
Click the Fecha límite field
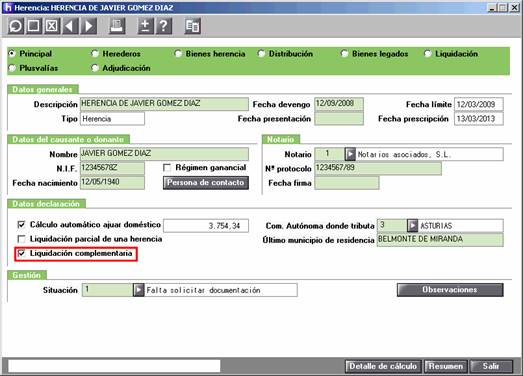point(479,104)
